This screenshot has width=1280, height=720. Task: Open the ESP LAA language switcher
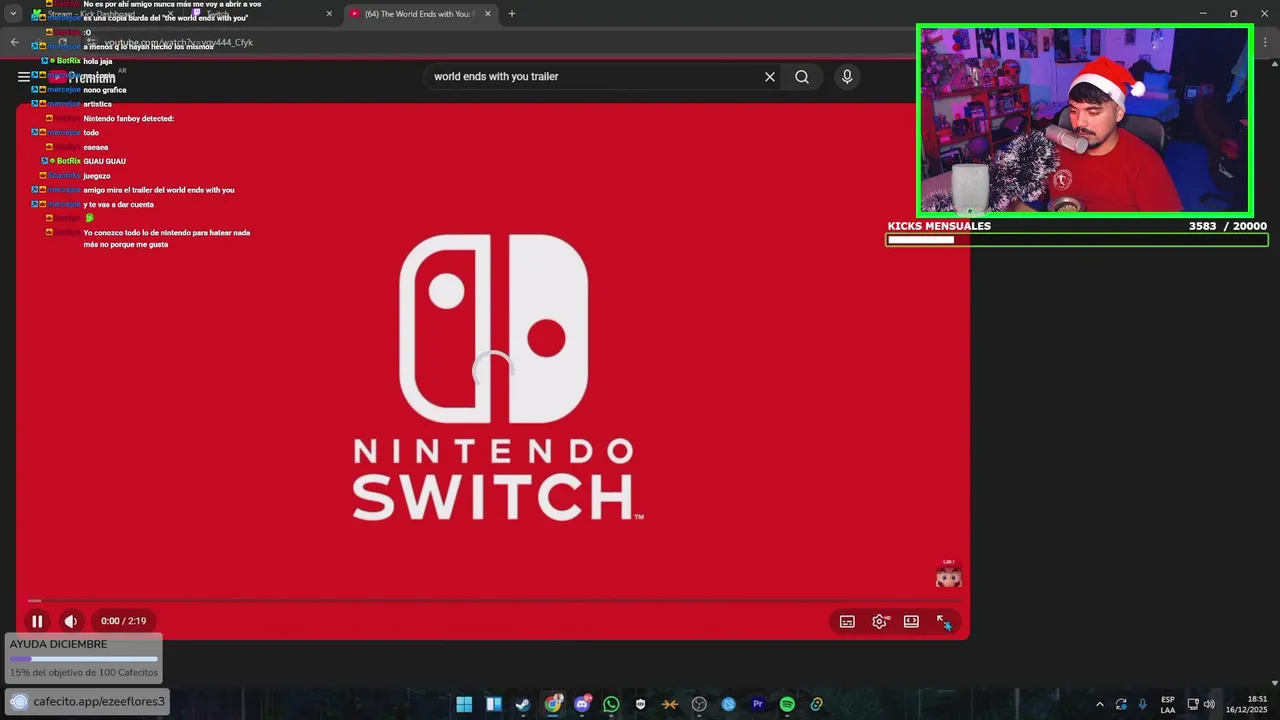(1167, 704)
